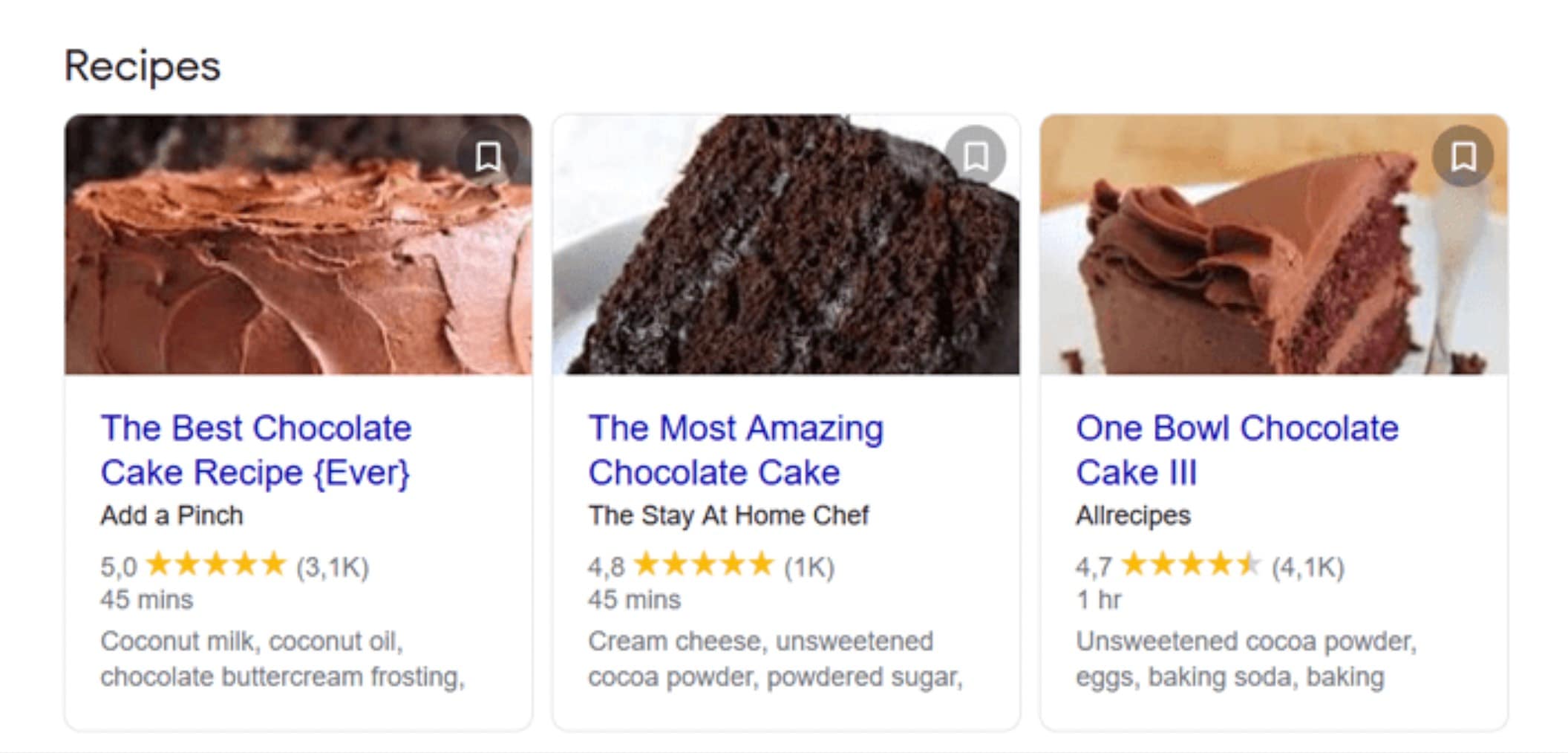Click the Add a Pinch source name

[x=171, y=515]
